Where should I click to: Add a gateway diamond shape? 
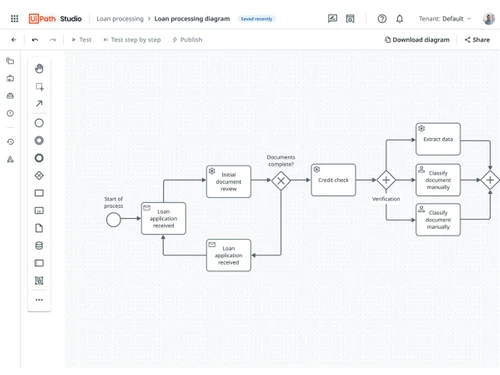pos(39,175)
